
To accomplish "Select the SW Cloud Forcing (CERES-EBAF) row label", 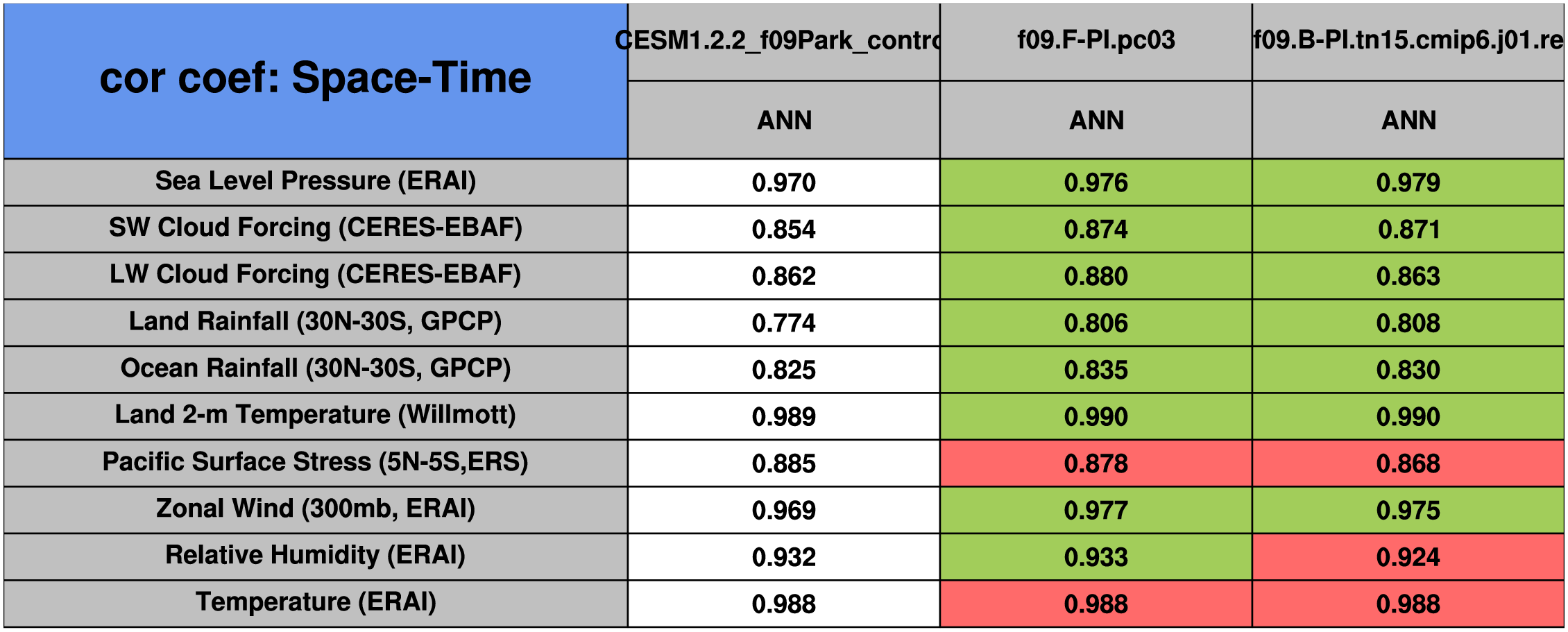I will pyautogui.click(x=316, y=228).
